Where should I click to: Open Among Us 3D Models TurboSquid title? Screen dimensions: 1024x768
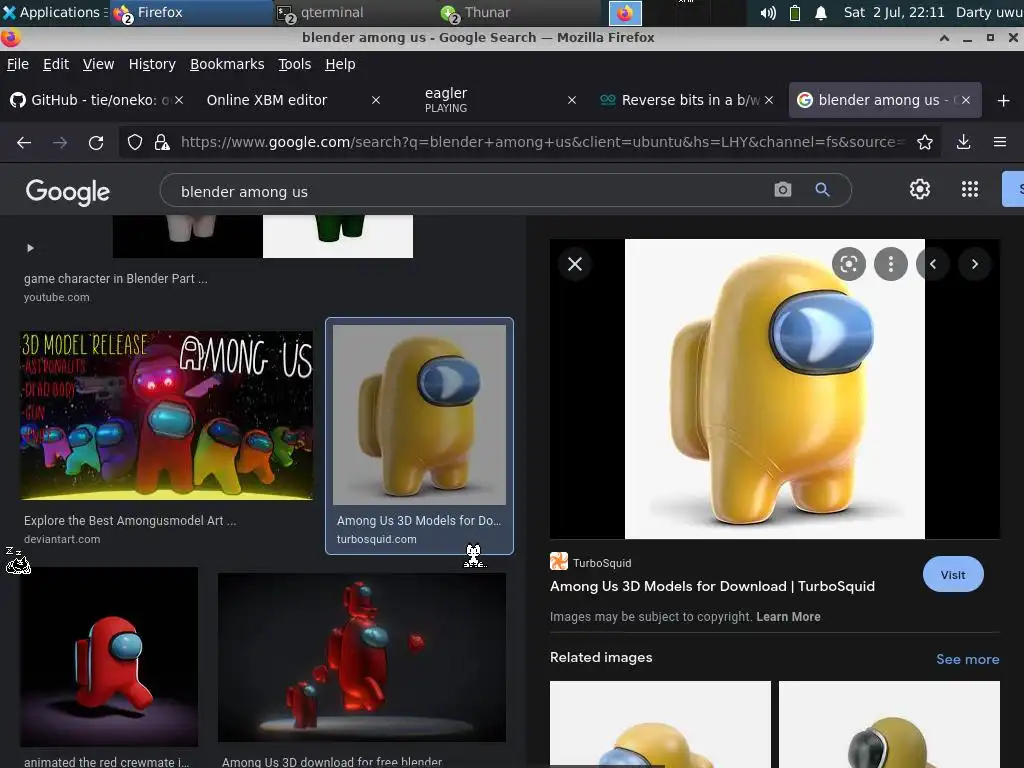click(x=712, y=586)
